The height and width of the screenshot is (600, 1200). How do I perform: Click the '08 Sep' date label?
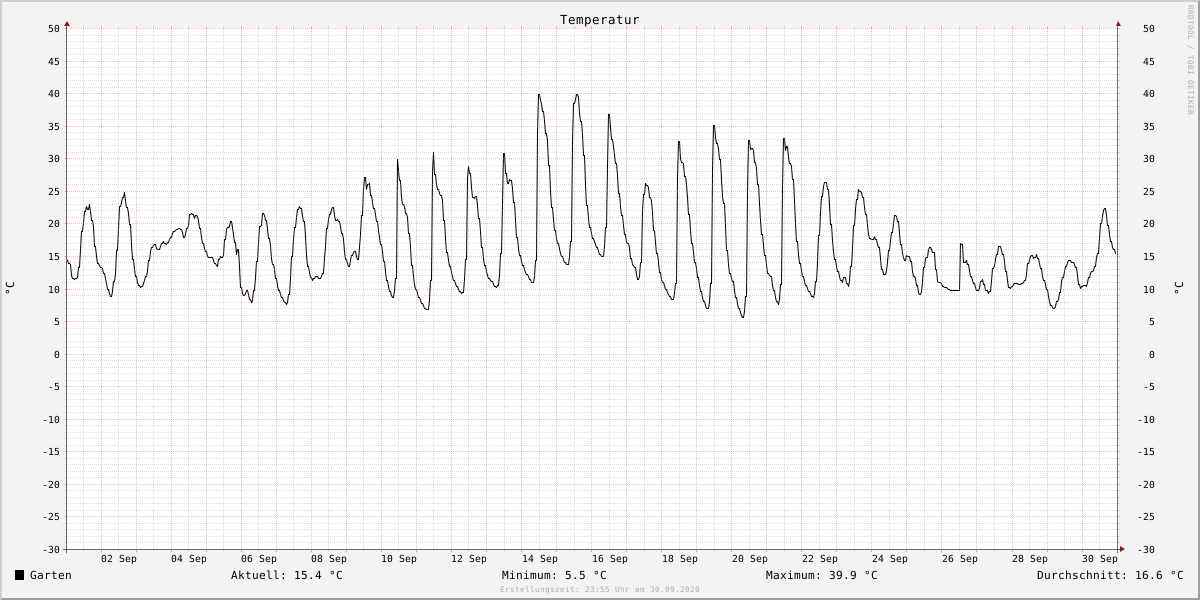329,559
